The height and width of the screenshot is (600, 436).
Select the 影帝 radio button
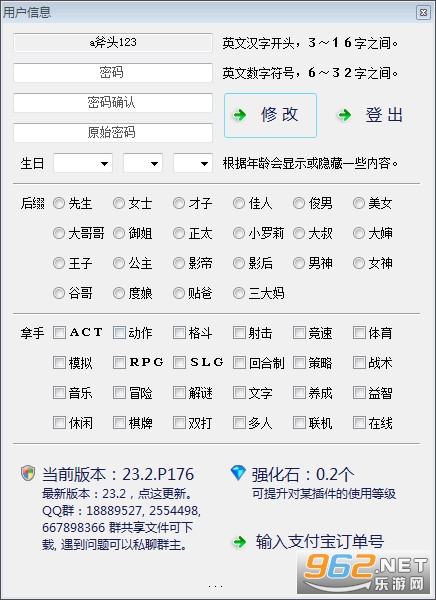pos(179,263)
